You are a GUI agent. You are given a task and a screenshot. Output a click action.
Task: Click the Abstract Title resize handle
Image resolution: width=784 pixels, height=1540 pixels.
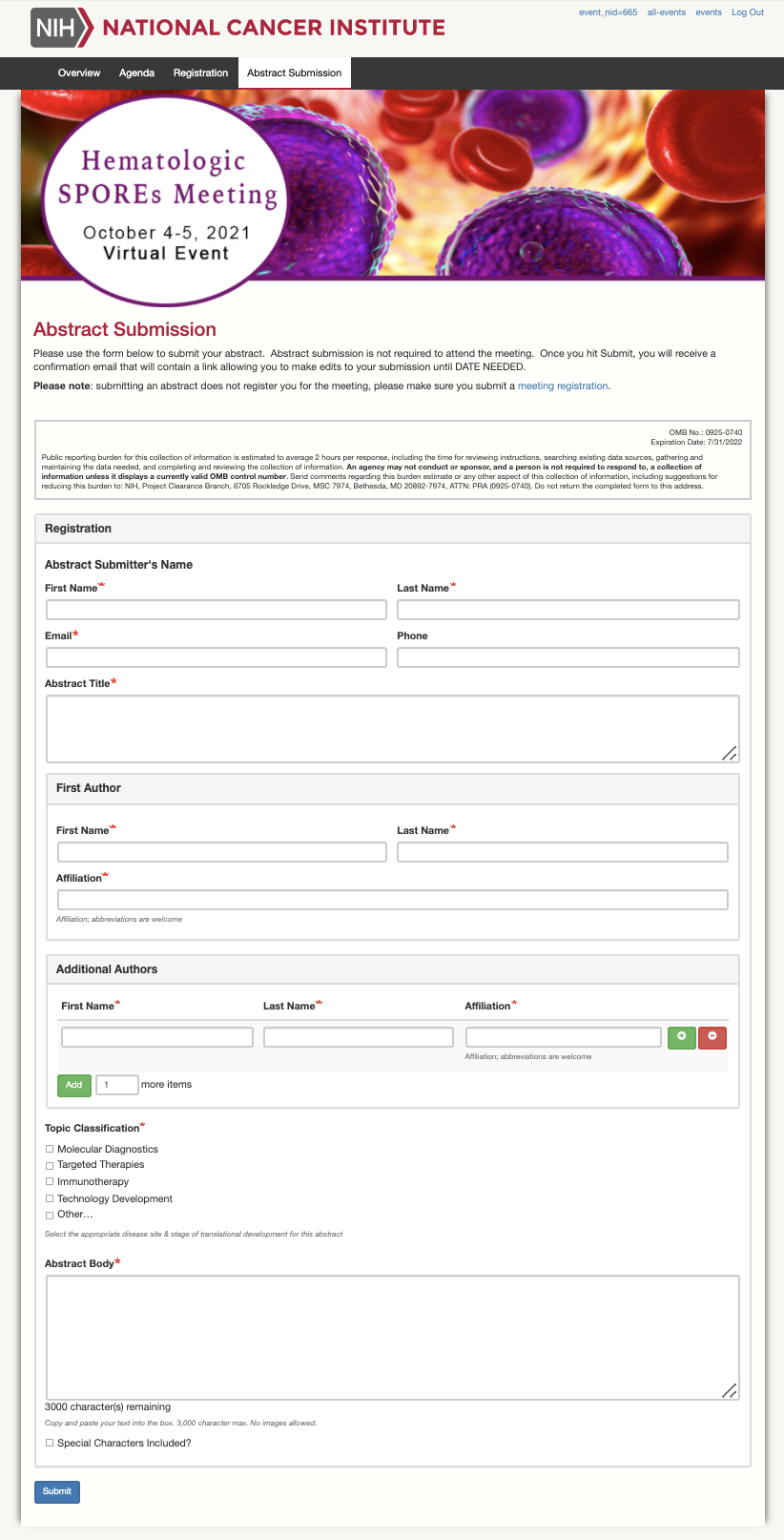(730, 753)
